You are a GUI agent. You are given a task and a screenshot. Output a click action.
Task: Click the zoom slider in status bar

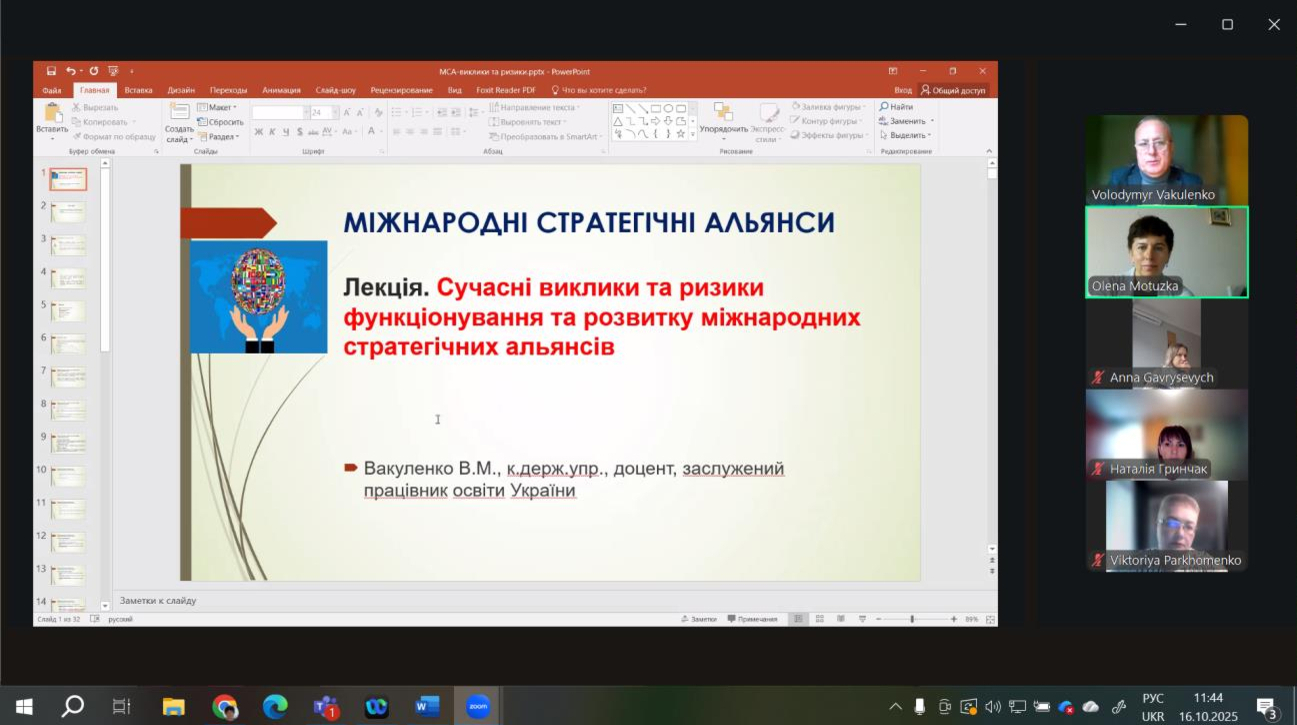(911, 619)
